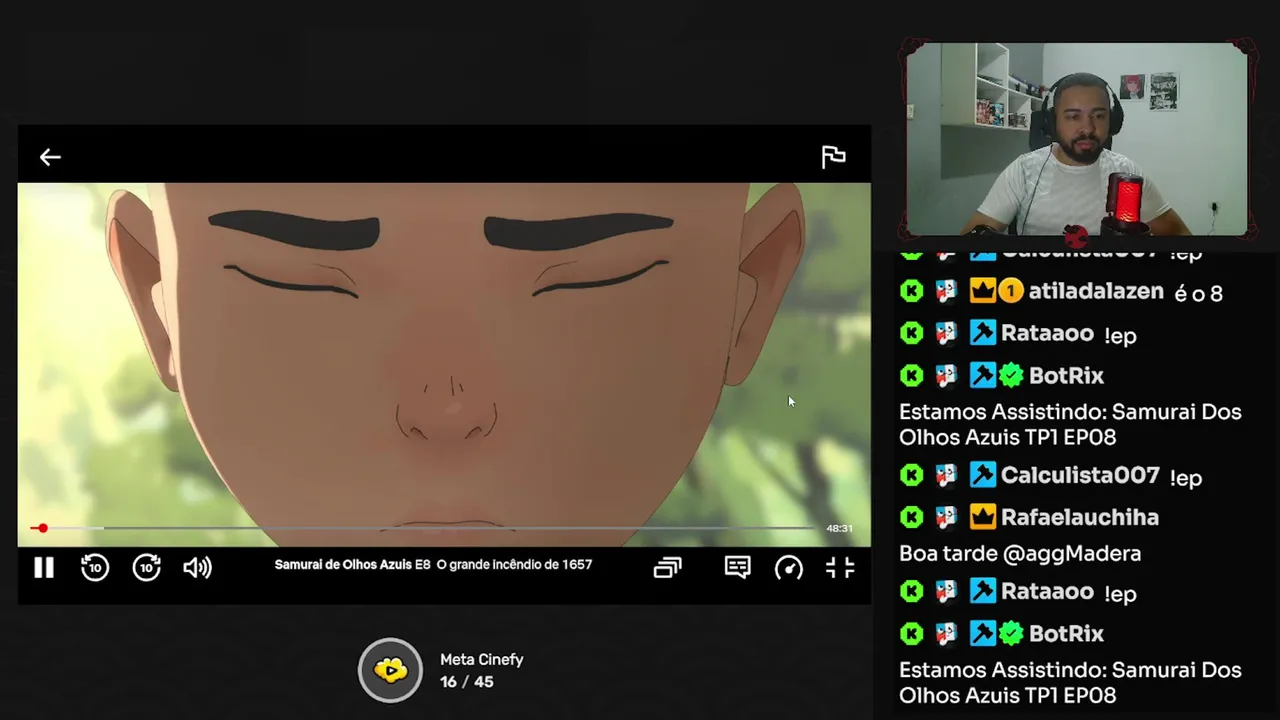Rewind 10 seconds

click(x=95, y=568)
